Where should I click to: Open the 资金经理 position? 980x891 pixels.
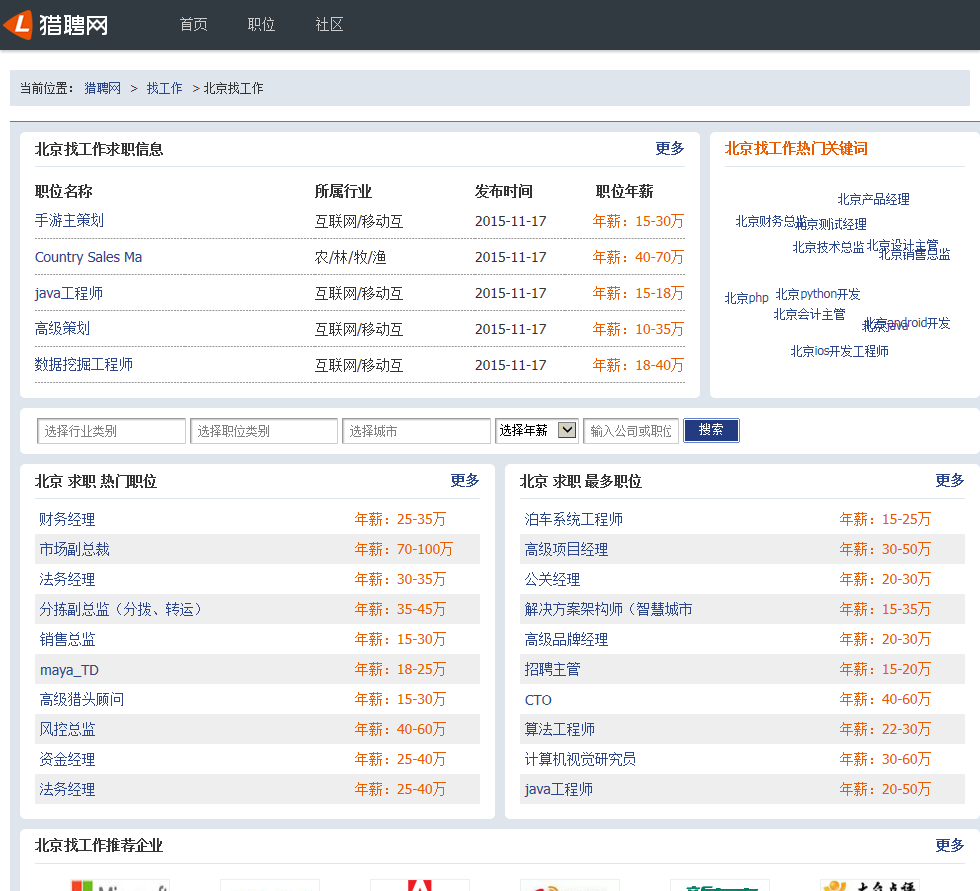(68, 759)
